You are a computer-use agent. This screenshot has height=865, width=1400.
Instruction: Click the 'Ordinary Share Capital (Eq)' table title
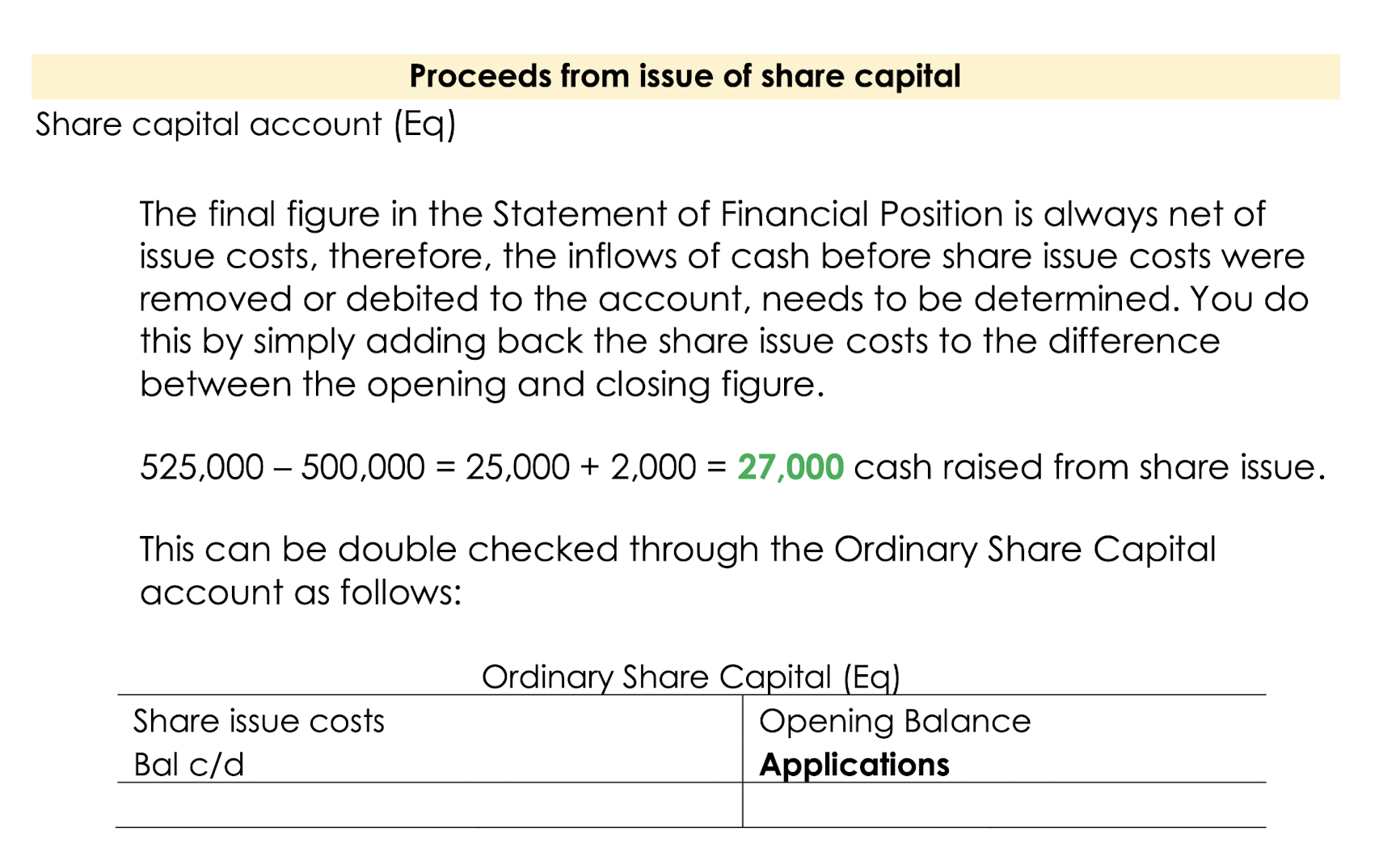(690, 677)
